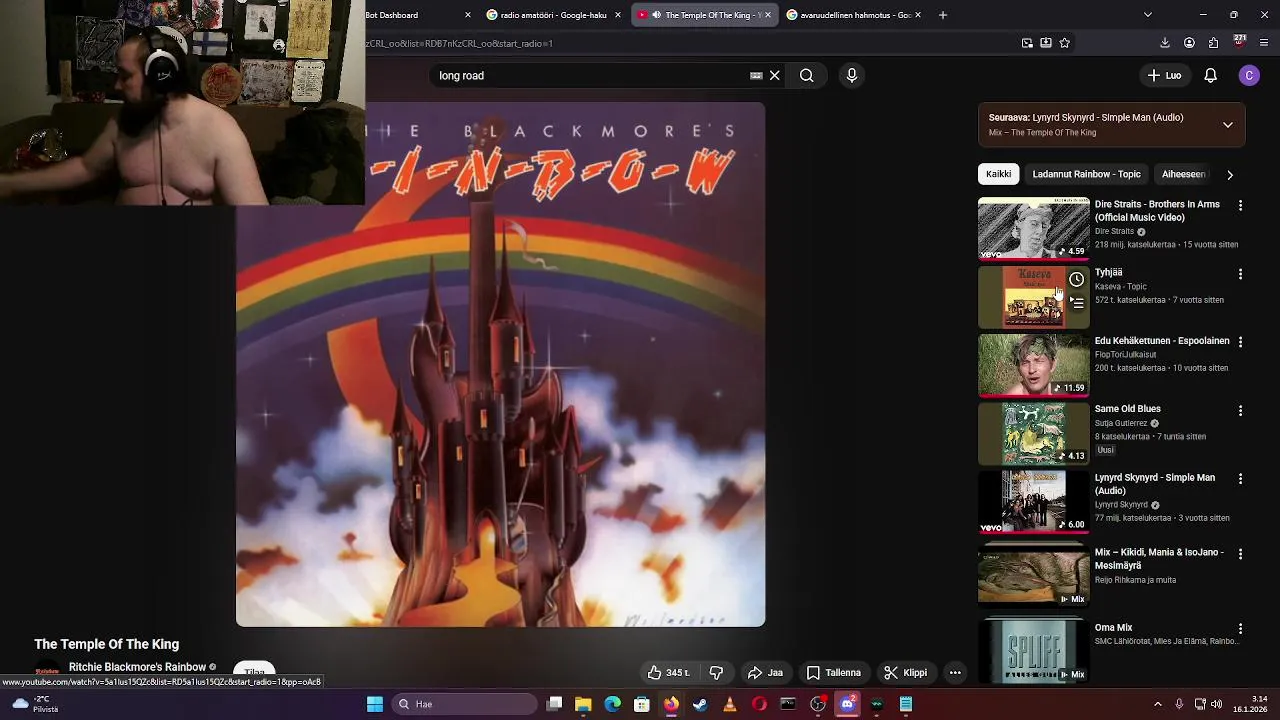Screen dimensions: 1280x720
Task: Open options menu for Simple Man video
Action: tap(1240, 479)
